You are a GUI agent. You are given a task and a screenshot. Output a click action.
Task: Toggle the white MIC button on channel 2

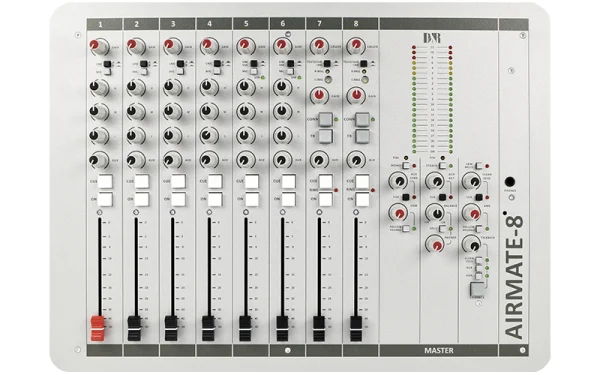tap(143, 71)
